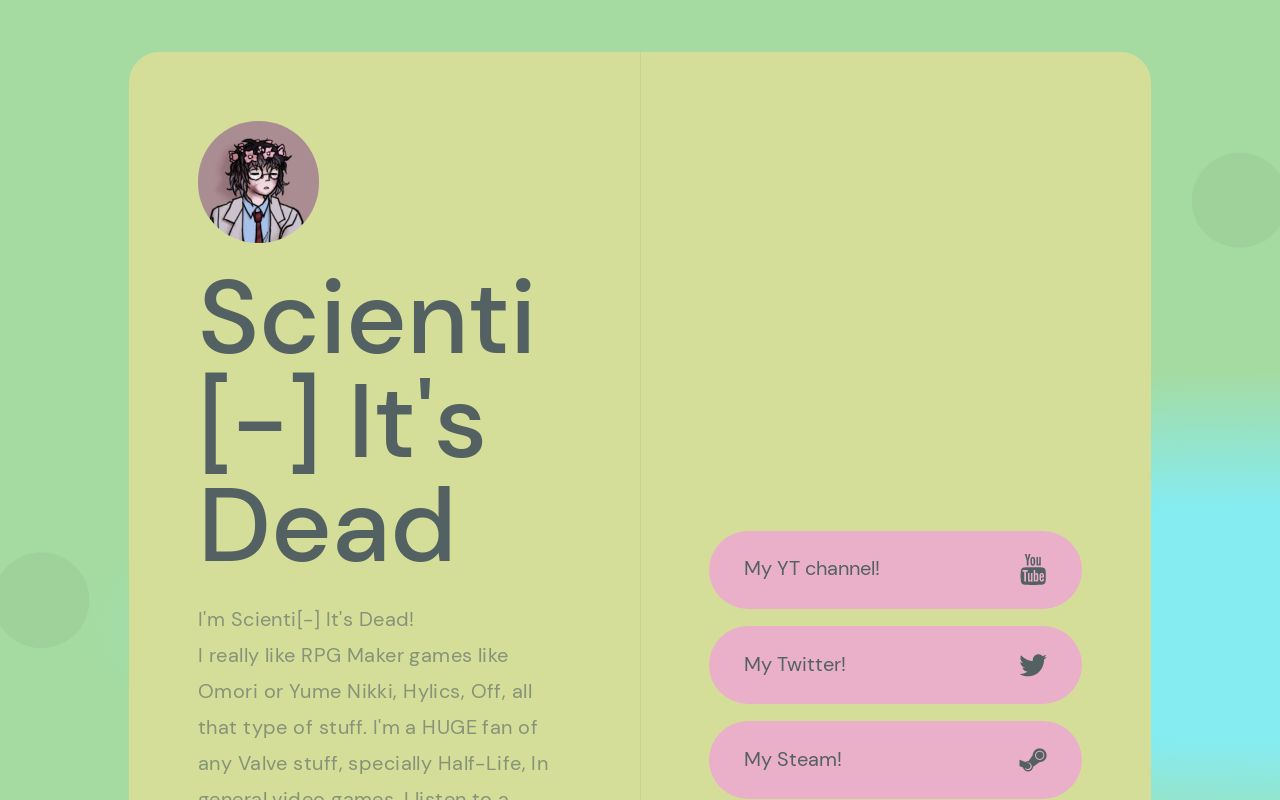Click "[-] It's" in the large heading
The image size is (1280, 800).
pos(342,422)
